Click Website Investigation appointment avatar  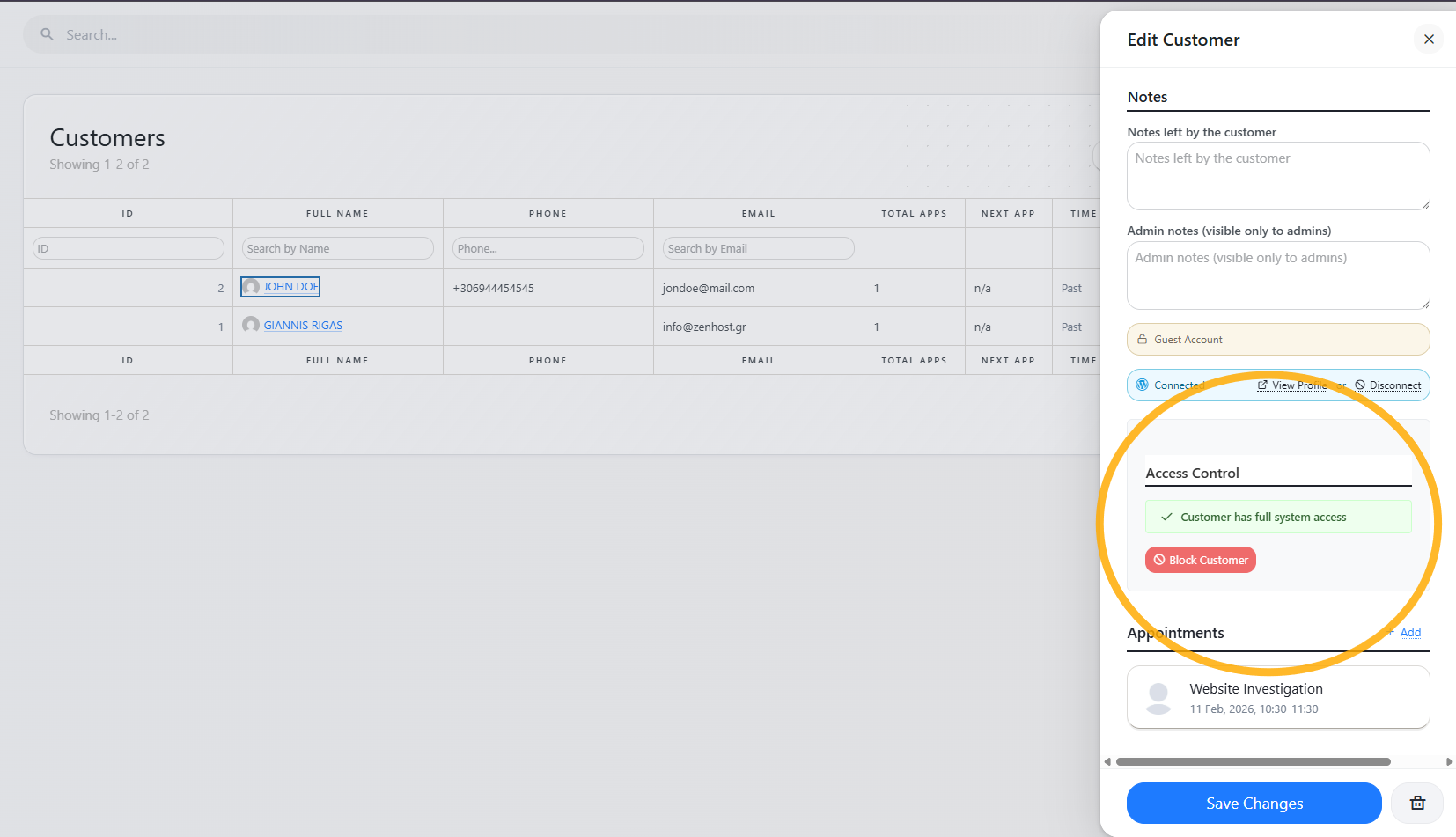pyautogui.click(x=1158, y=697)
